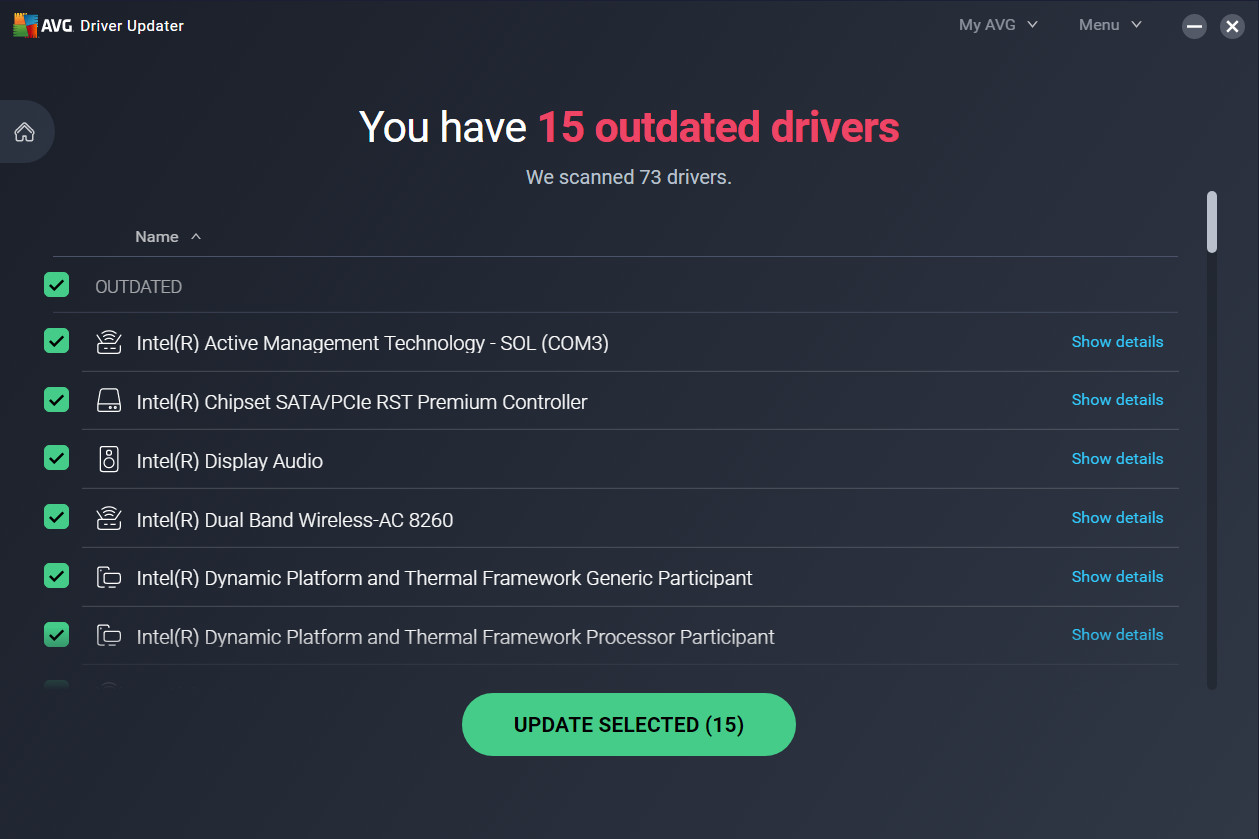Show details for Active Management Technology SOL
This screenshot has width=1259, height=839.
click(1117, 342)
